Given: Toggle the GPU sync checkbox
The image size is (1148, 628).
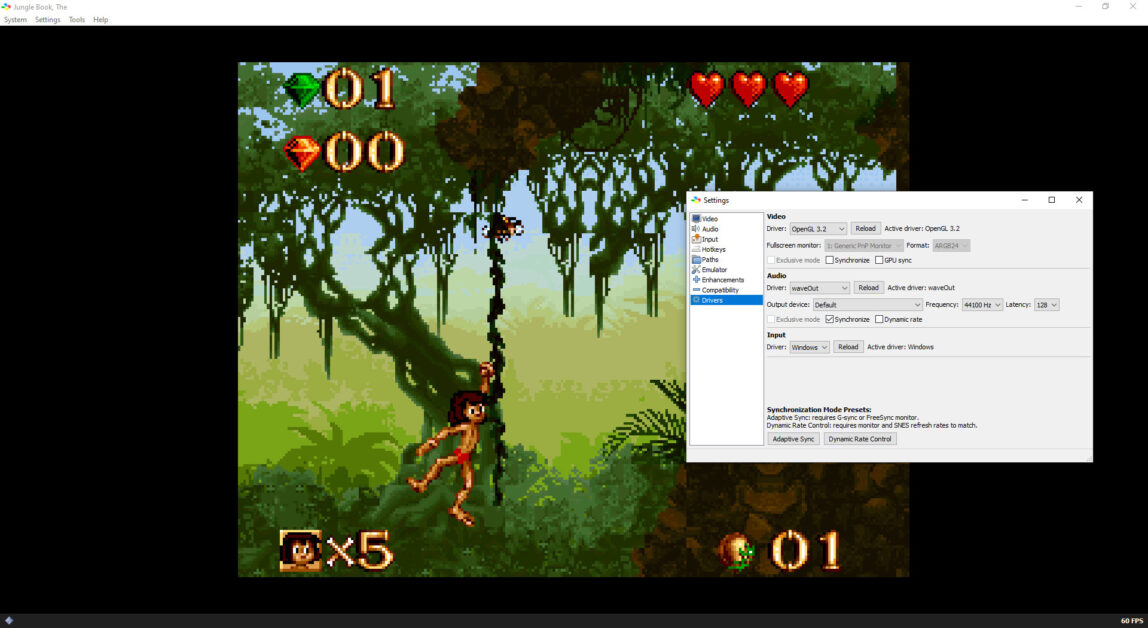Looking at the screenshot, I should (x=879, y=260).
